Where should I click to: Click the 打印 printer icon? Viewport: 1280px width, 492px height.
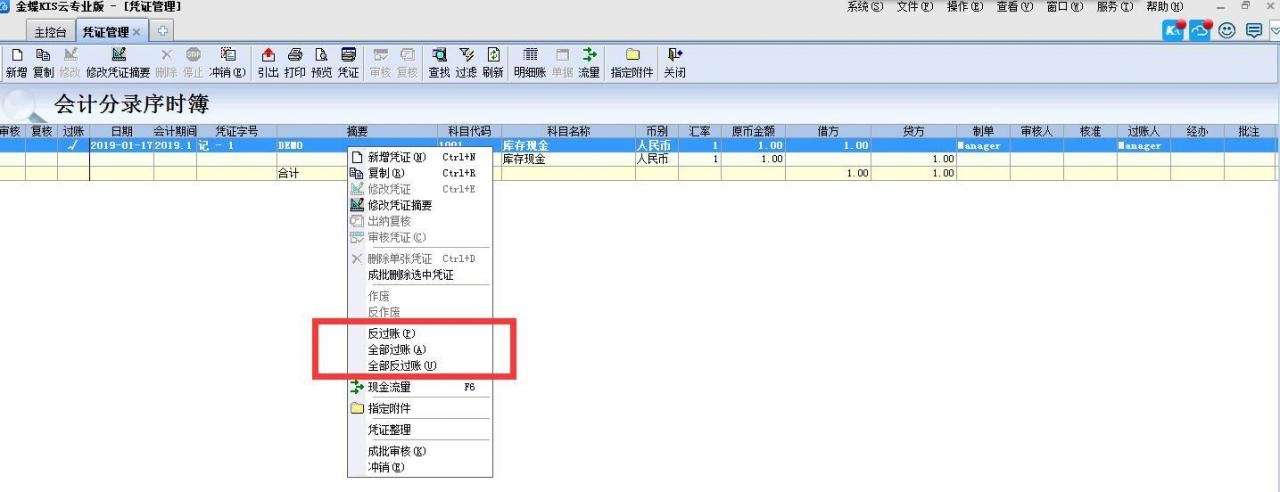294,53
